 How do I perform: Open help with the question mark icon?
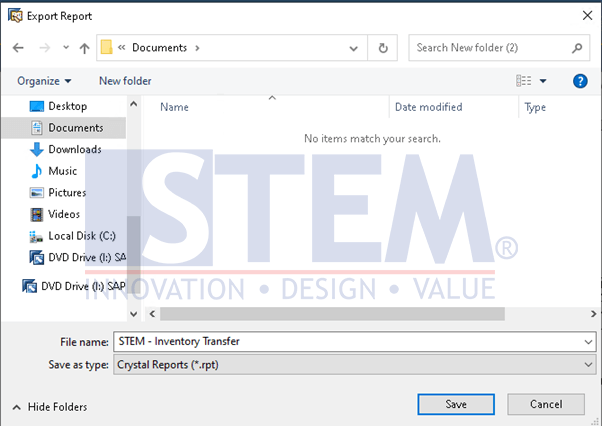(x=580, y=81)
